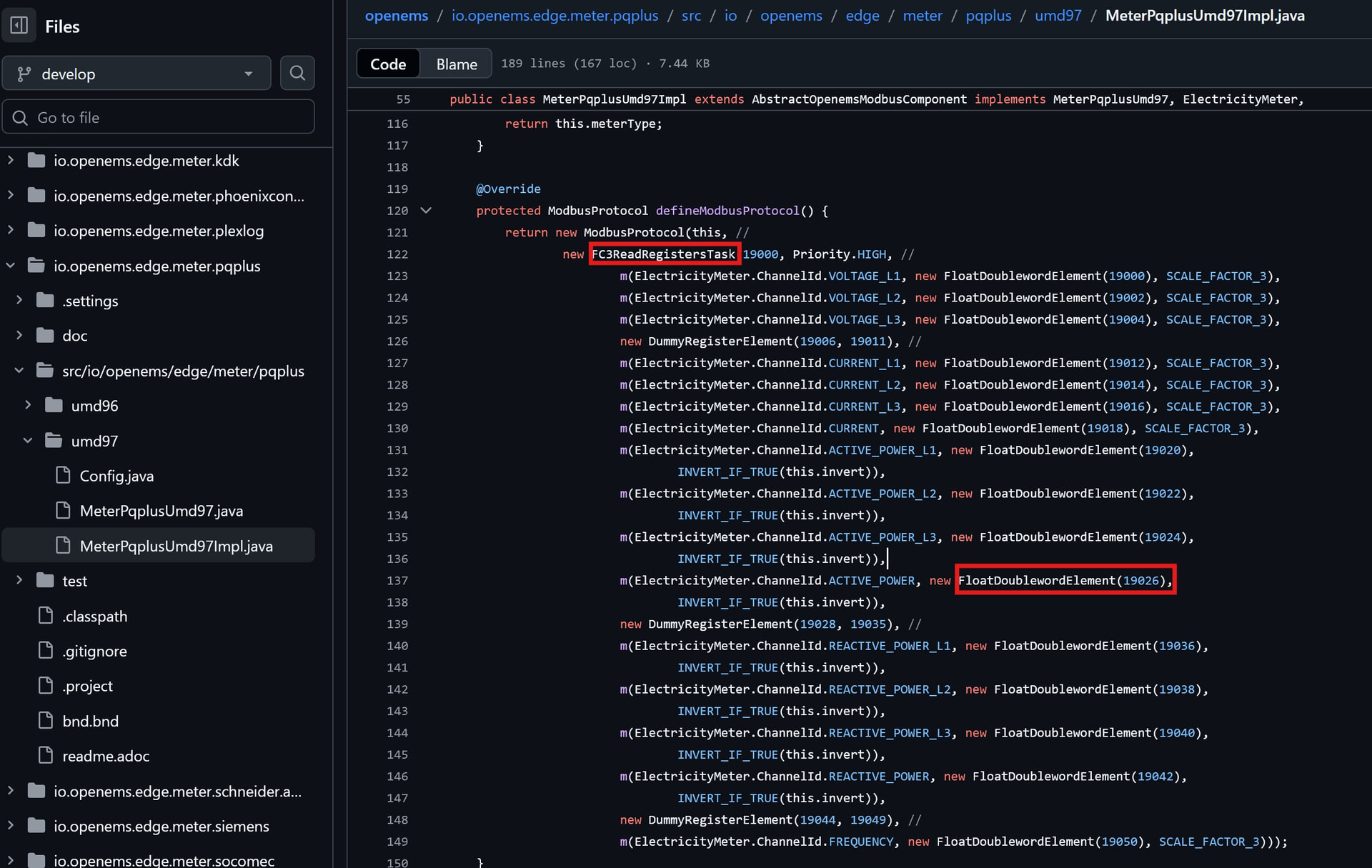Screen dimensions: 1372x868
Task: Collapse the umd97 folder chevron
Action: coord(28,441)
